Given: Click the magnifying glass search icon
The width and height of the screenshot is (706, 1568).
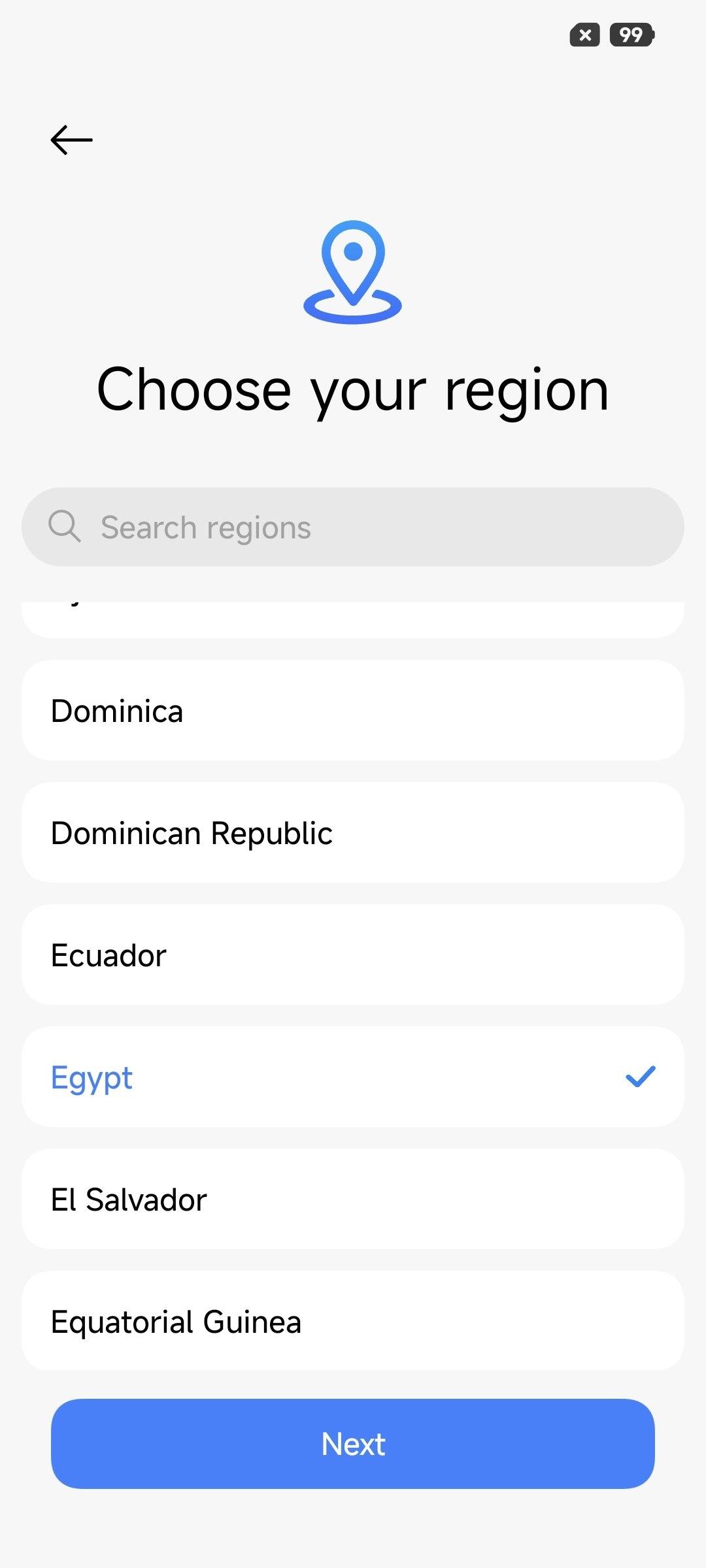Looking at the screenshot, I should pos(65,527).
